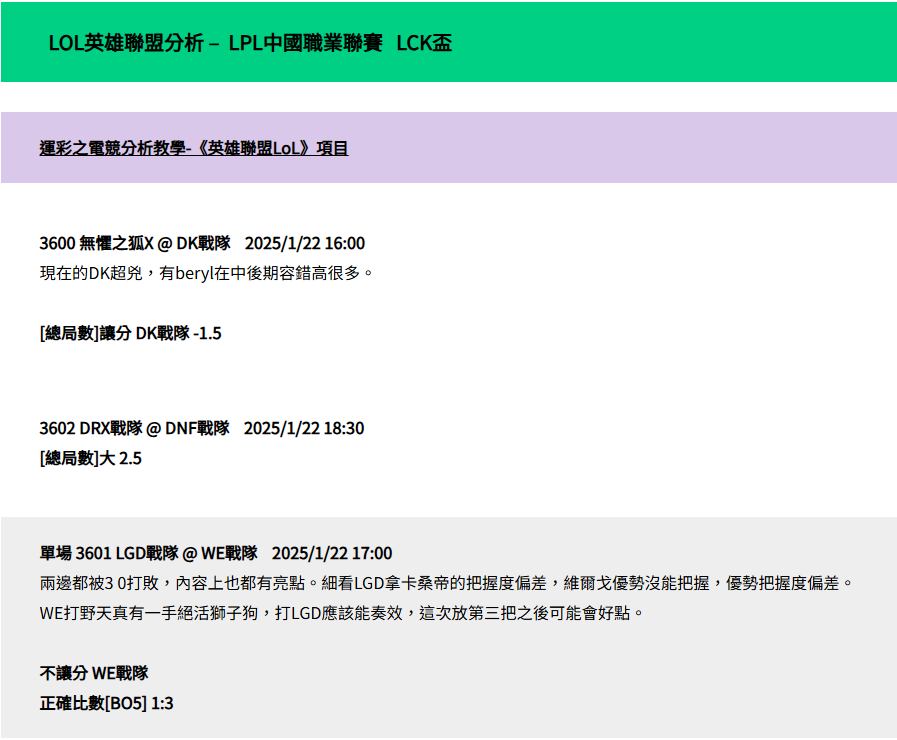Select the 正確比數[BO5] 1:3 prediction
Image resolution: width=897 pixels, height=740 pixels.
click(106, 703)
